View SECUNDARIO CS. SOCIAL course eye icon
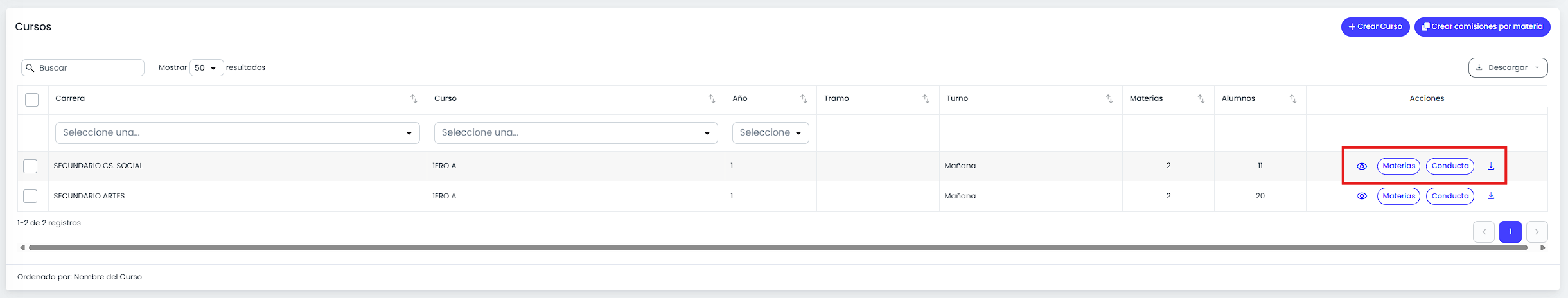This screenshot has width=1568, height=298. (x=1361, y=166)
